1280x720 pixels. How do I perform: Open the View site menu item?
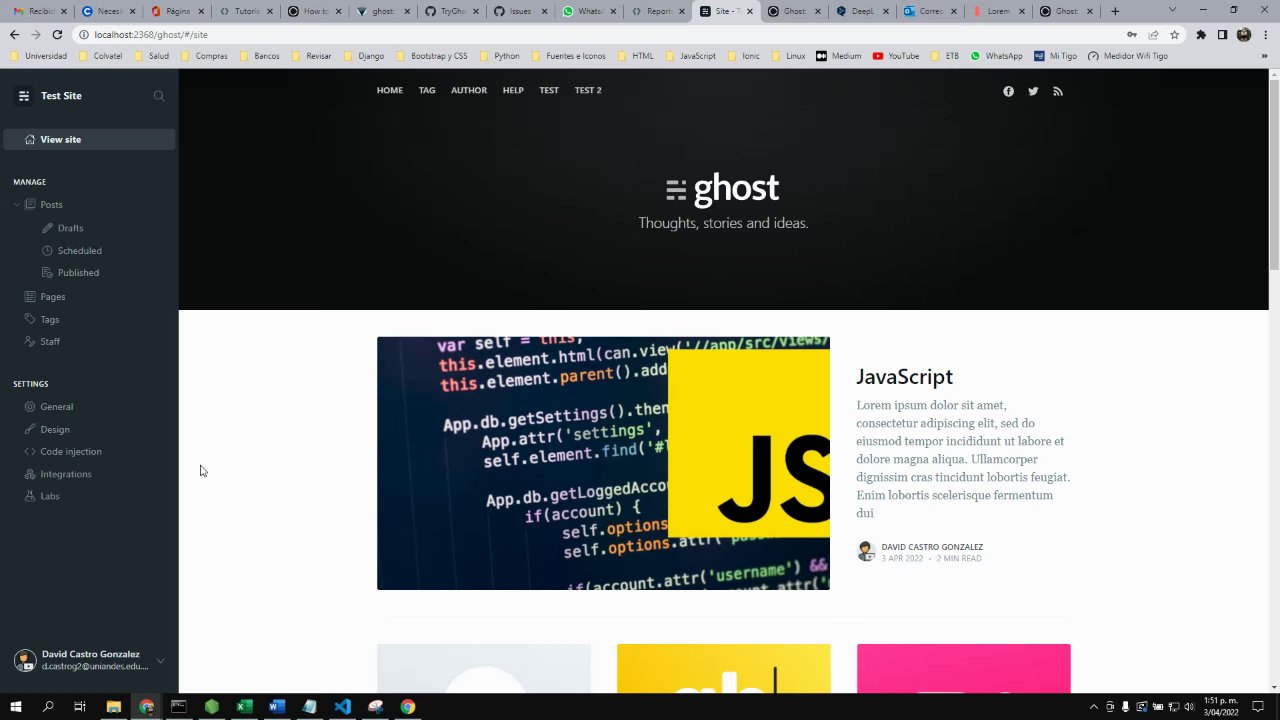pyautogui.click(x=89, y=140)
